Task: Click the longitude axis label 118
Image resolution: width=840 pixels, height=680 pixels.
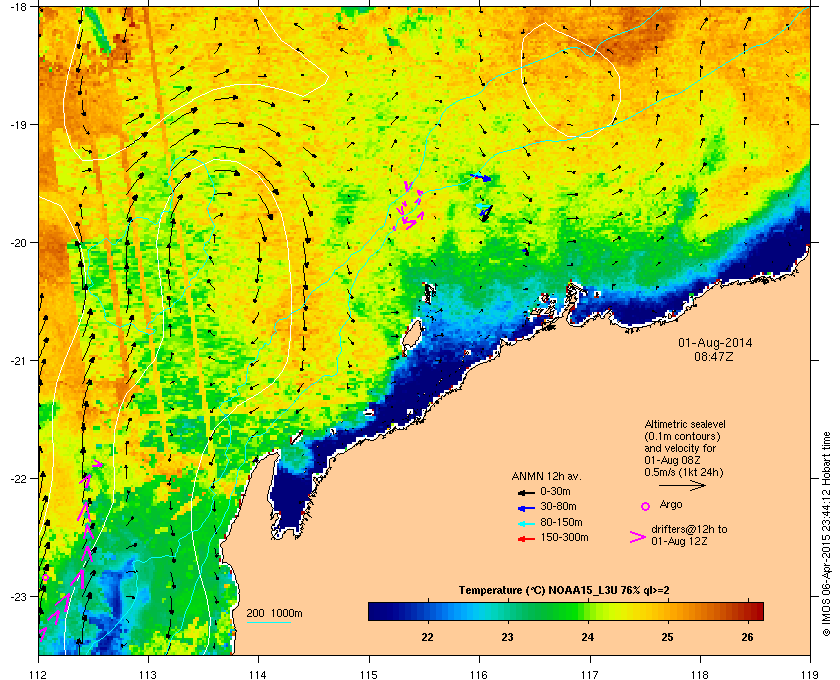Action: [x=700, y=674]
